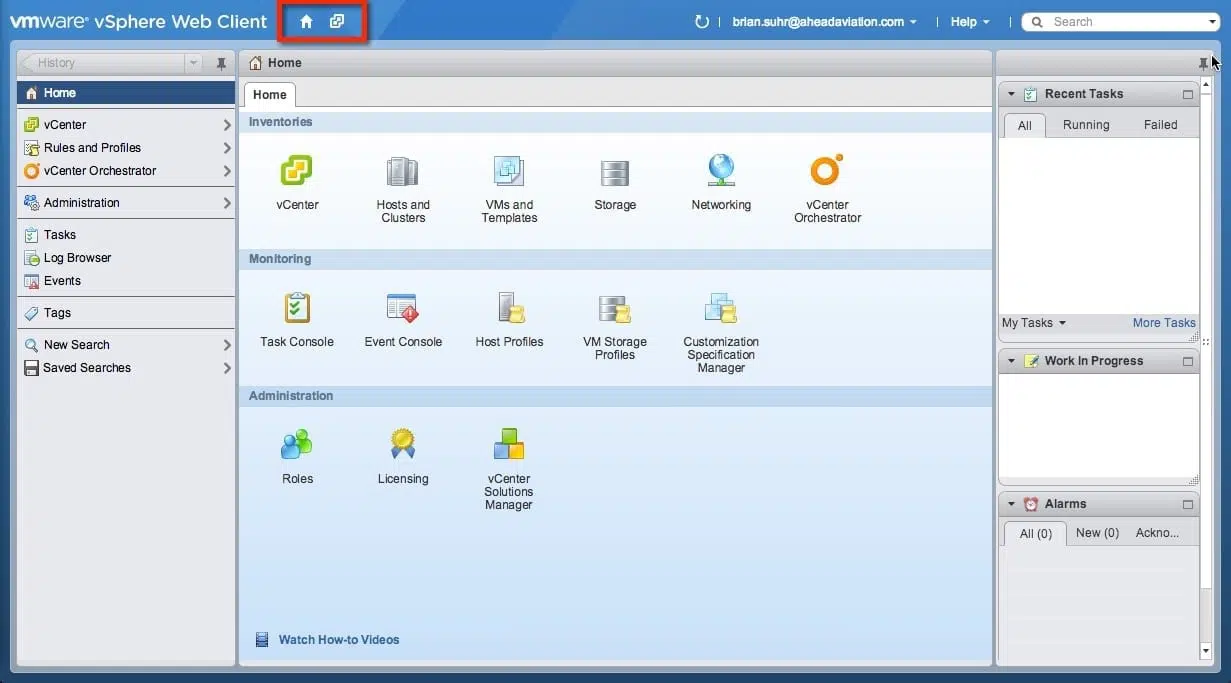Open Customization Specification Manager icon
Image resolution: width=1231 pixels, height=683 pixels.
click(721, 308)
